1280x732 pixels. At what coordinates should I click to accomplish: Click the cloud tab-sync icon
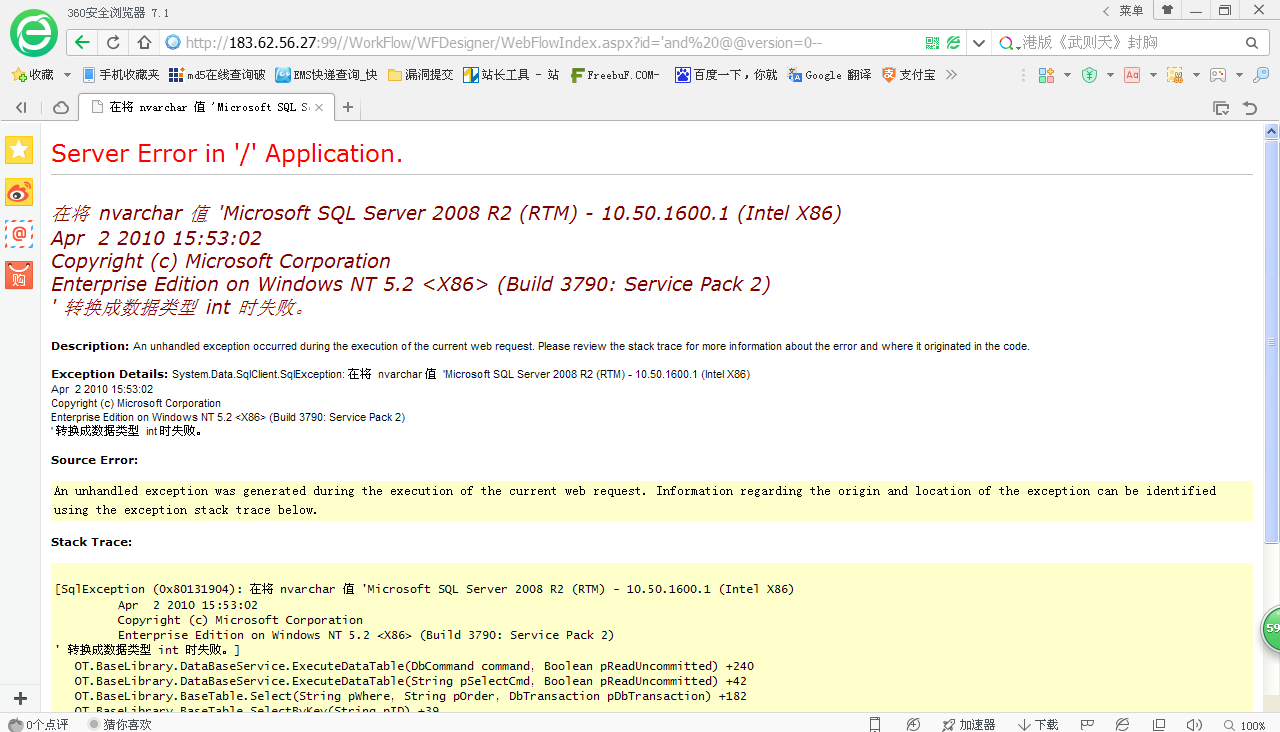(x=61, y=107)
